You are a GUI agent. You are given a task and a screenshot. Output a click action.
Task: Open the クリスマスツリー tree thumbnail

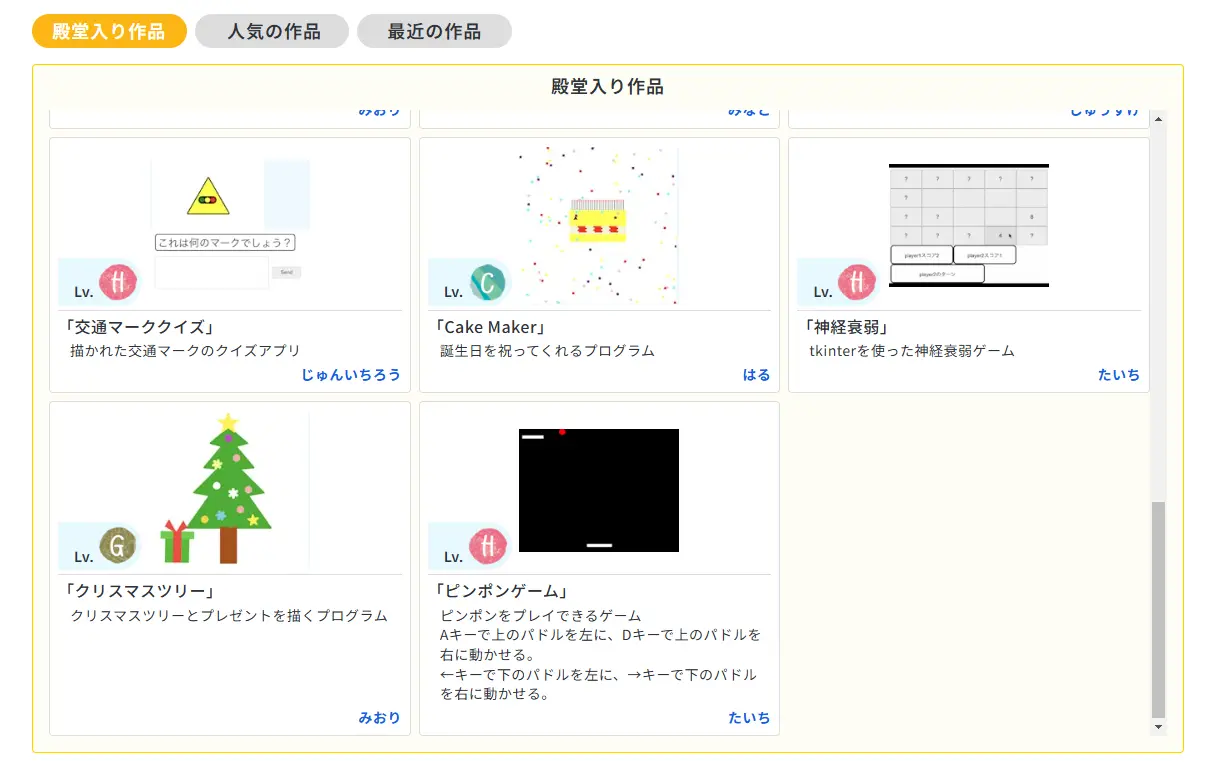point(231,489)
